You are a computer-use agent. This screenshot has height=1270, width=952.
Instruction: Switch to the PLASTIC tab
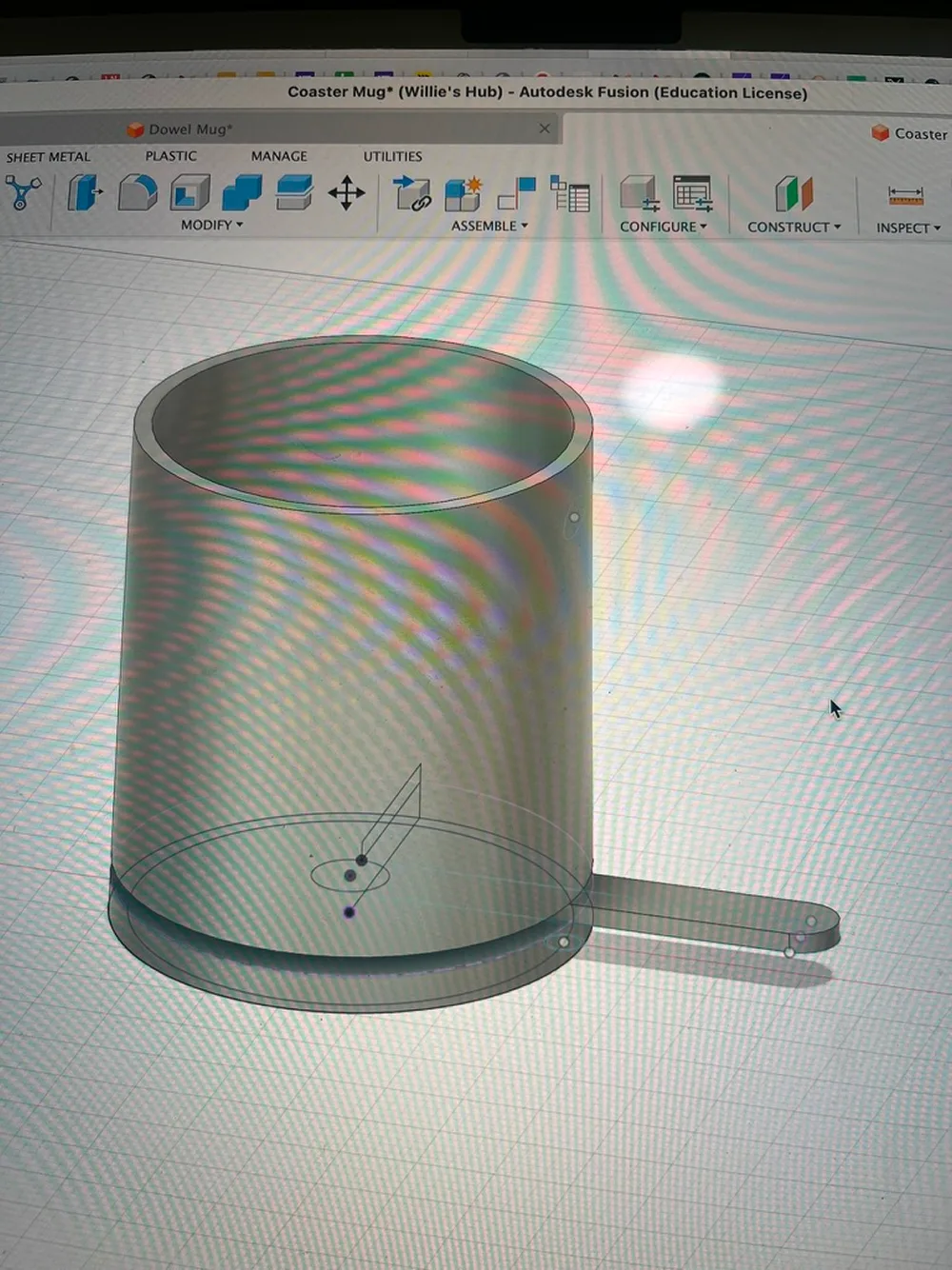coord(171,155)
